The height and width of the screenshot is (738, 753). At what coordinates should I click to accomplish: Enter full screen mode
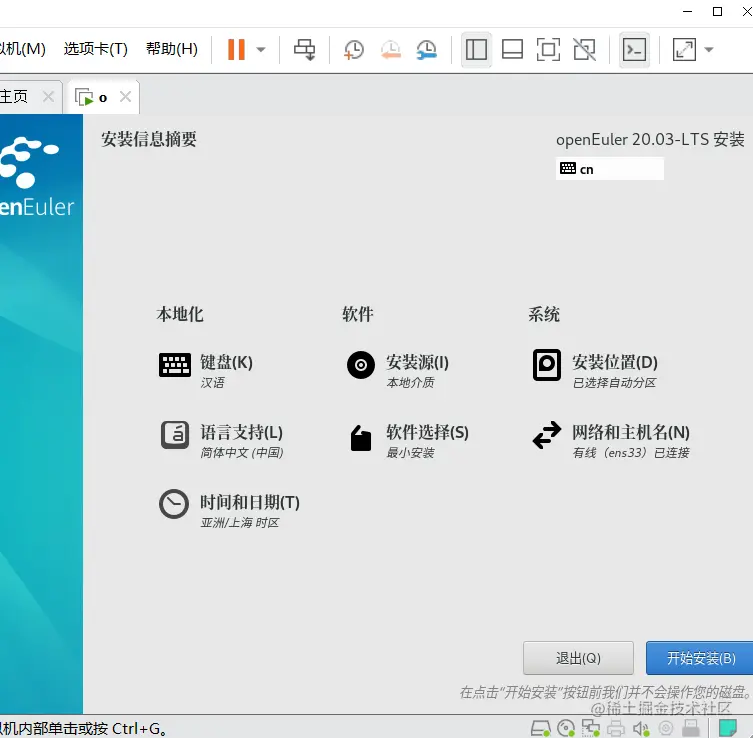tap(548, 49)
